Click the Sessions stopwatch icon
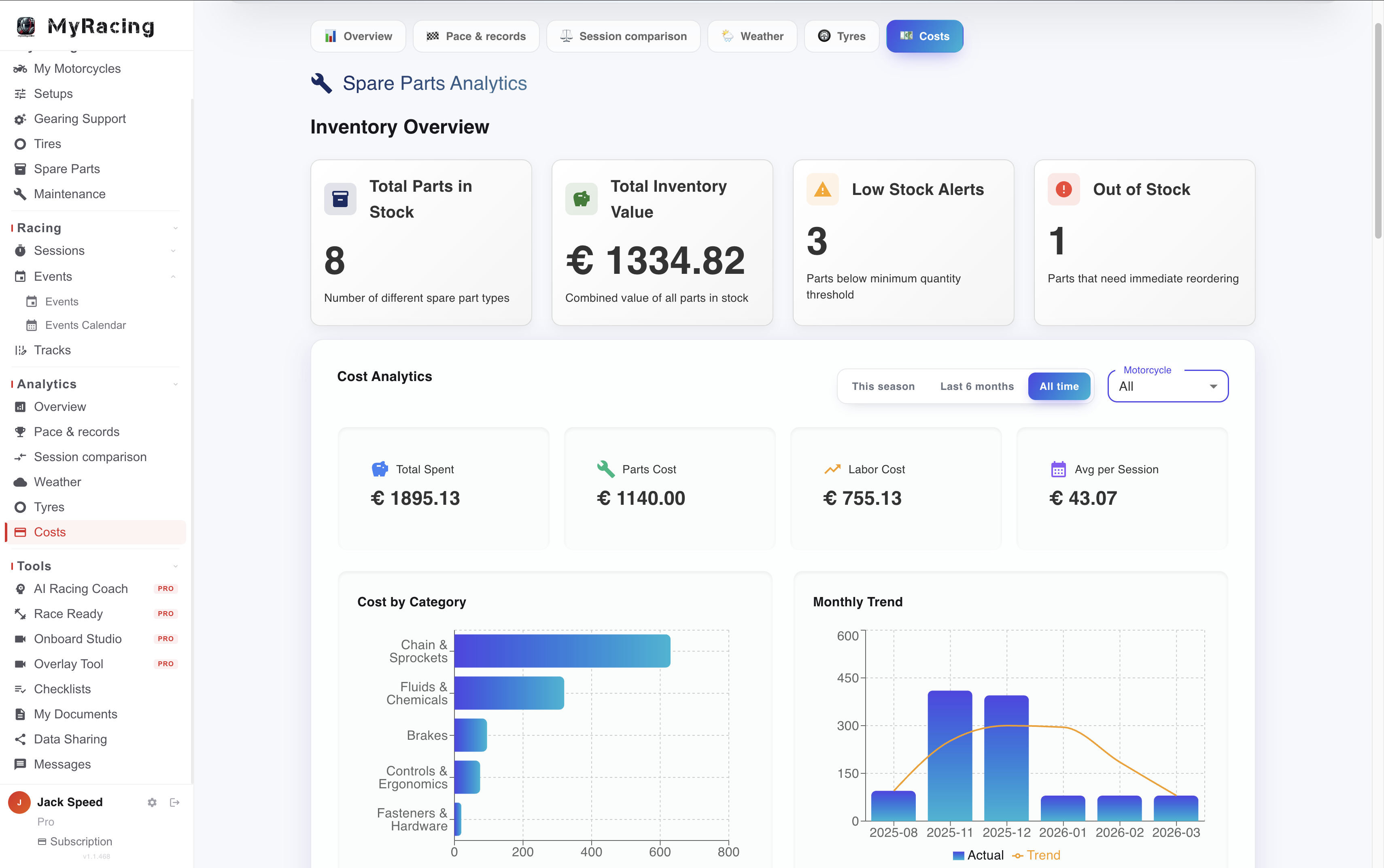 20,251
